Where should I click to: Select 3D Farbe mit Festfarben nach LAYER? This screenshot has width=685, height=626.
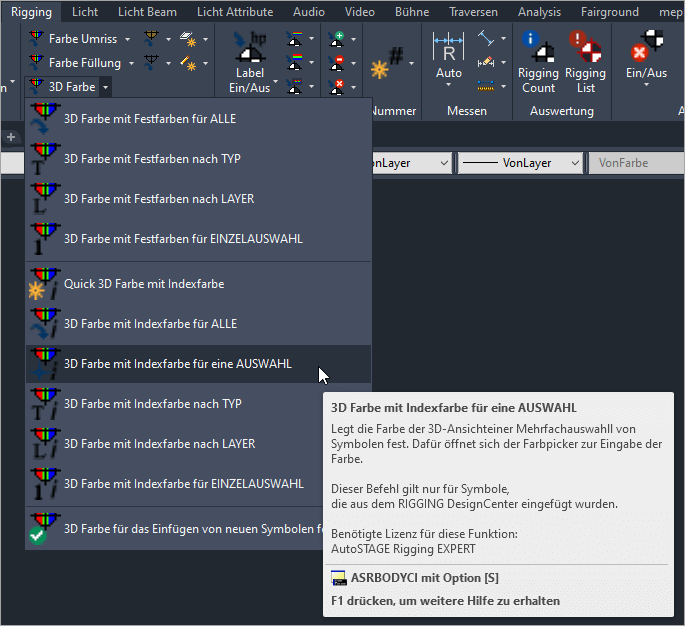click(x=198, y=199)
